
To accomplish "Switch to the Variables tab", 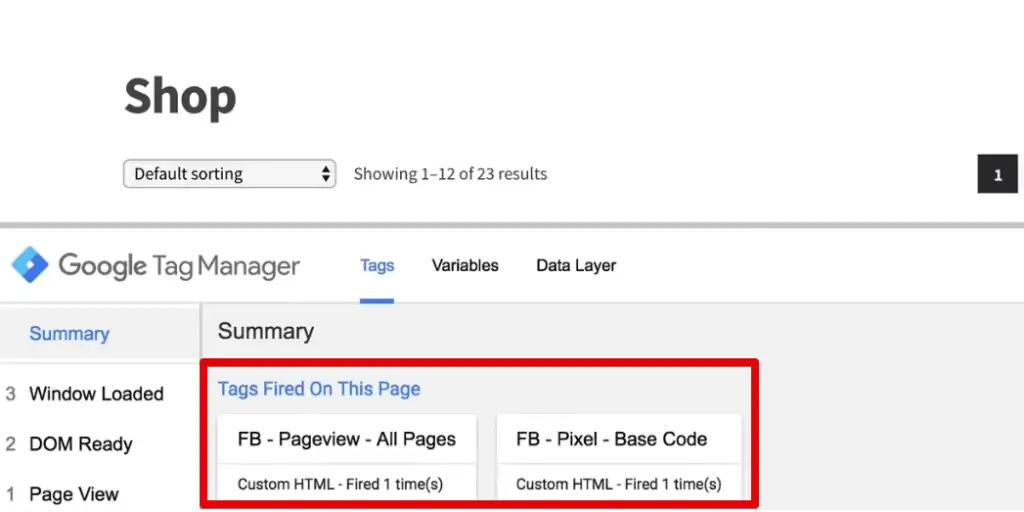I will coord(465,265).
